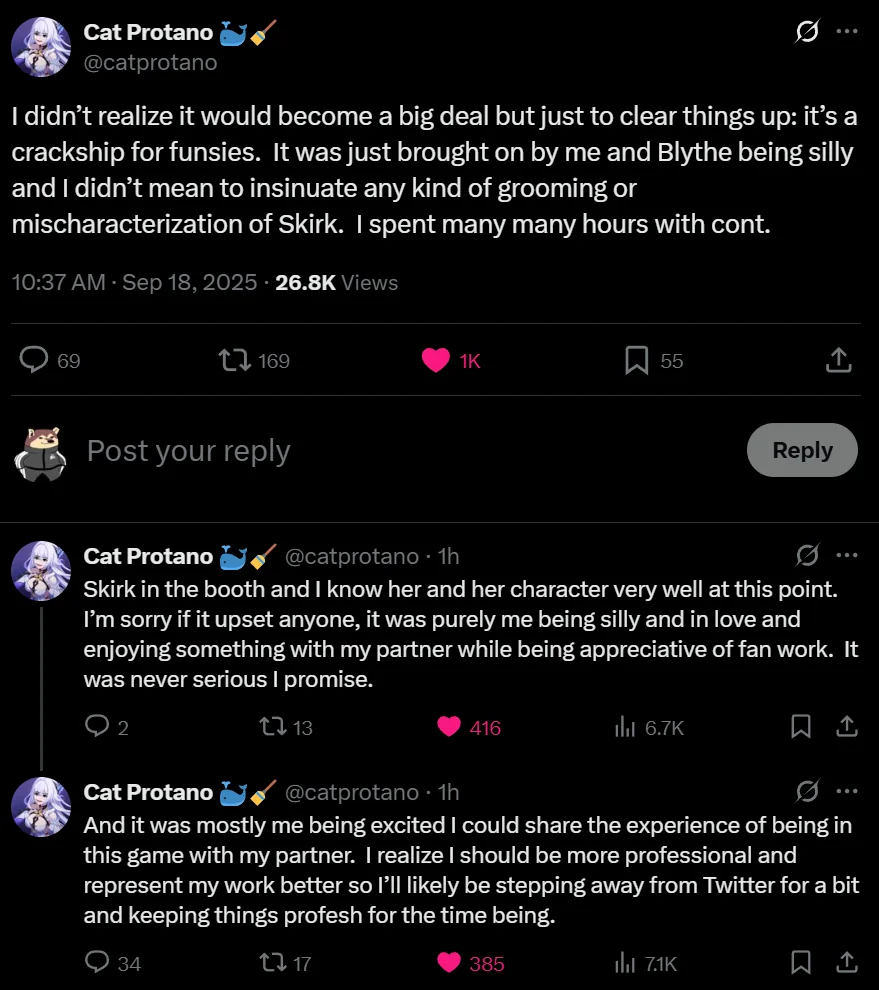Screen dimensions: 879x990
Task: Click the reply icon on the main post
Action: point(36,360)
